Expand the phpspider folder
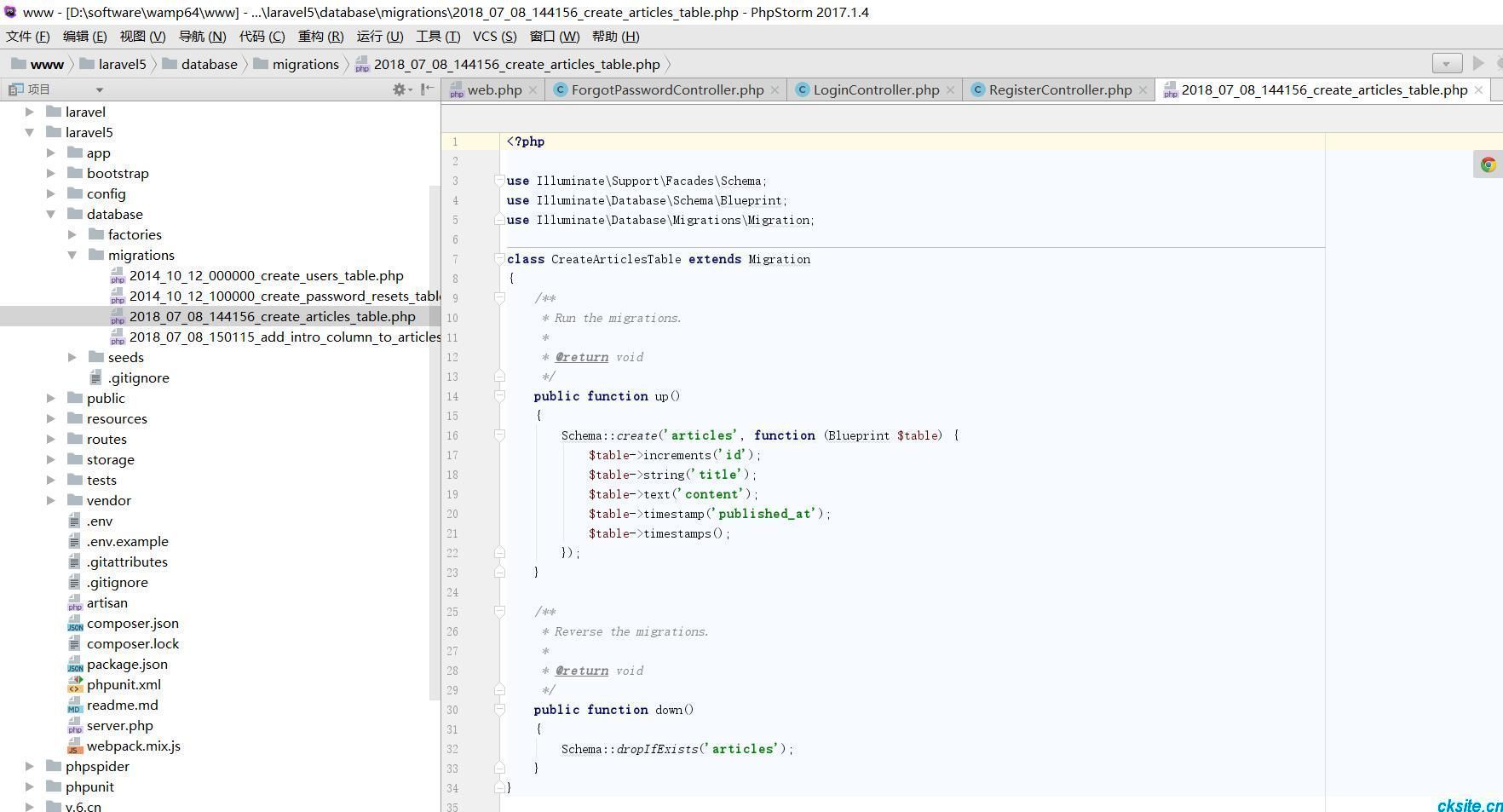 (30, 766)
